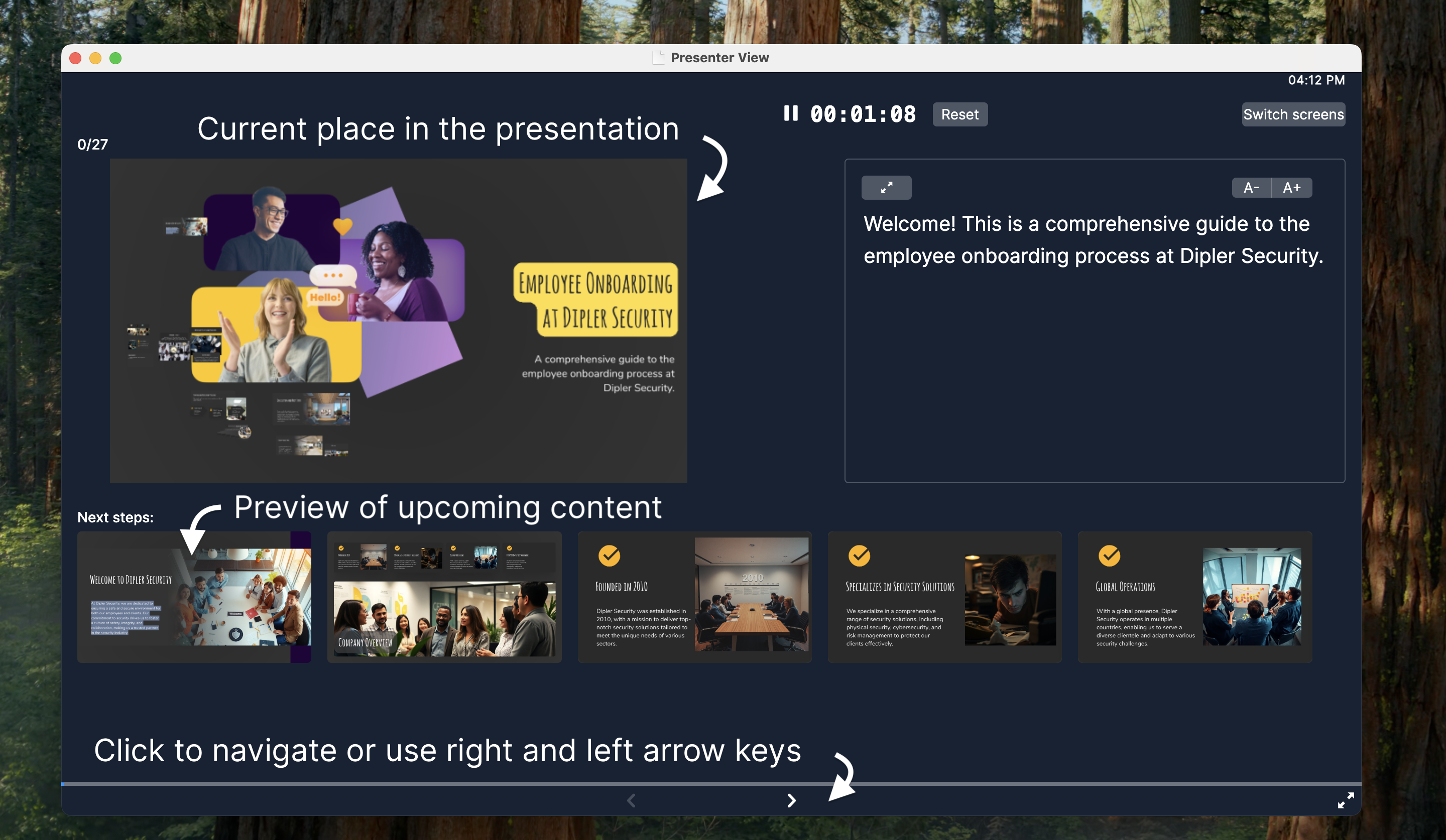1446x840 pixels.
Task: Minimize the Presenter View window
Action: coord(95,58)
